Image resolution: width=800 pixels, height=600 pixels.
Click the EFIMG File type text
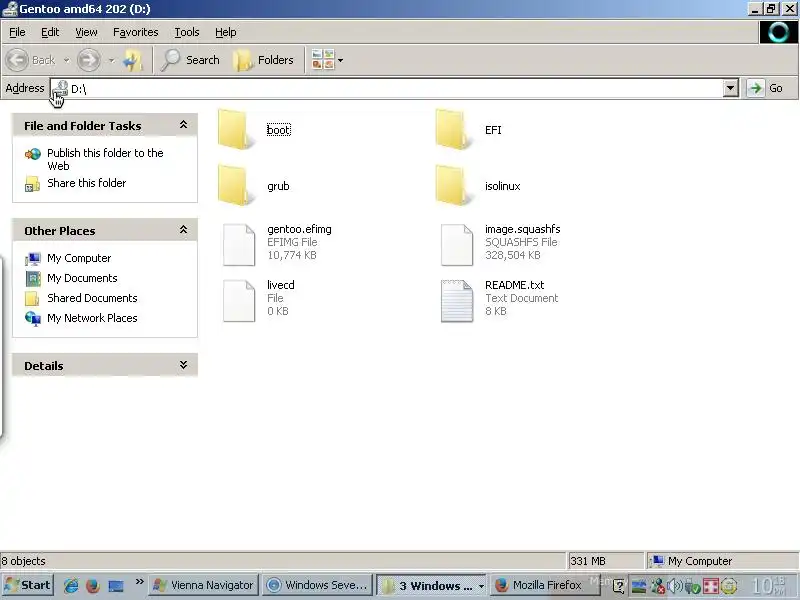click(x=292, y=242)
